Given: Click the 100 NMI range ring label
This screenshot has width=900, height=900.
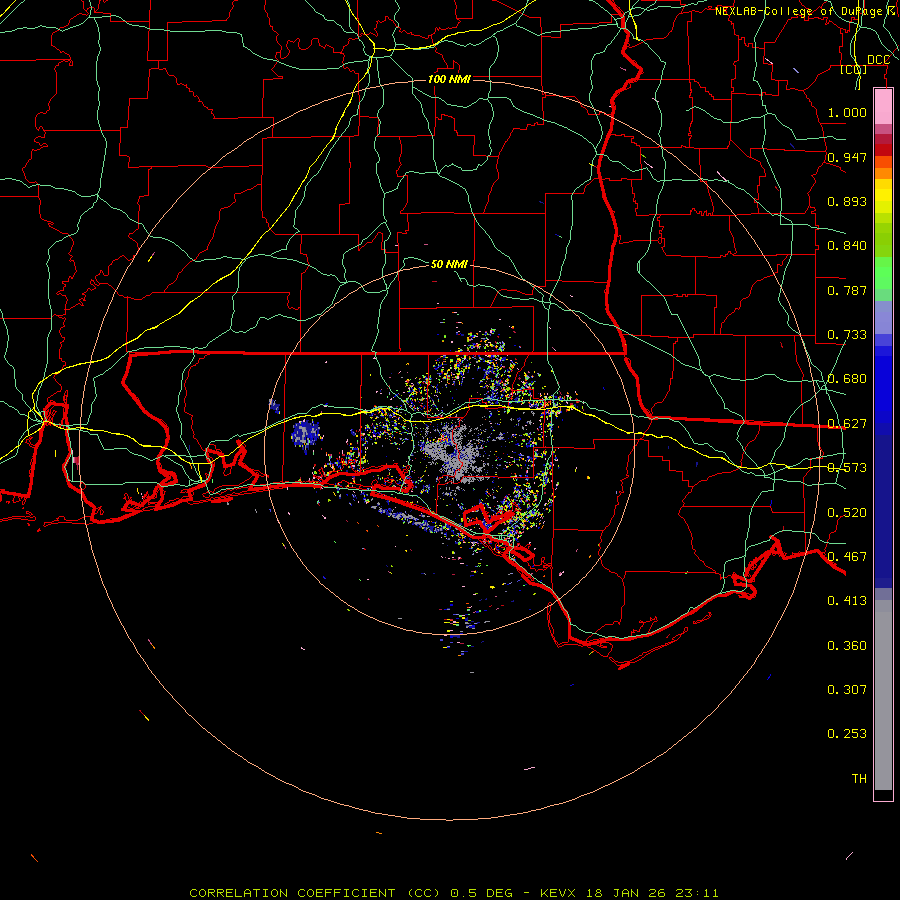Looking at the screenshot, I should pos(449,79).
